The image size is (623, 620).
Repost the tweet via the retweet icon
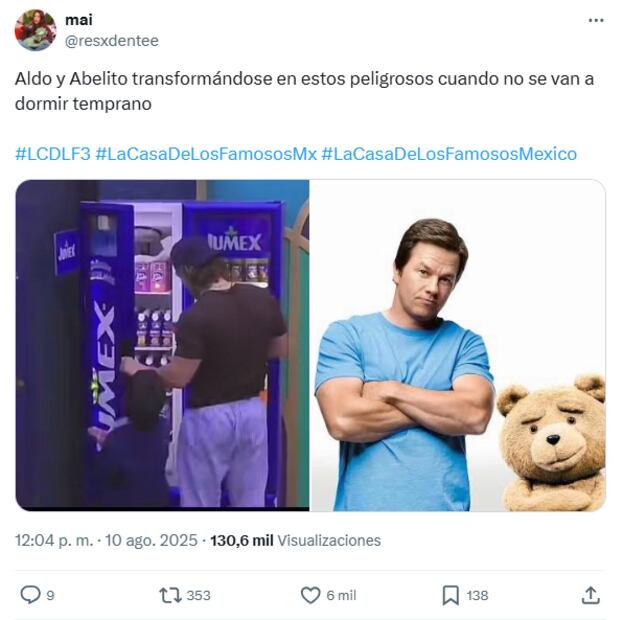coord(170,595)
